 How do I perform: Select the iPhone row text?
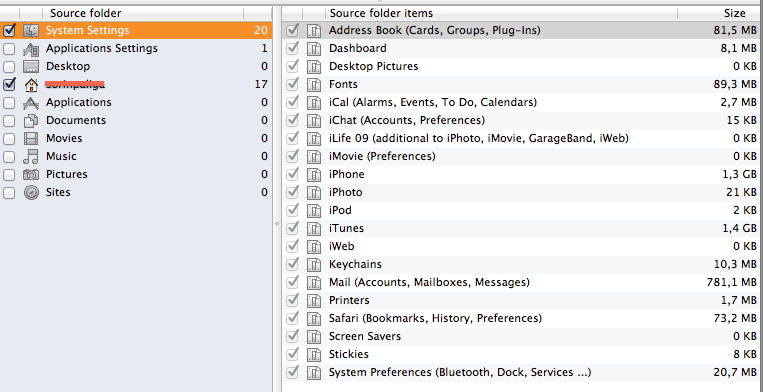click(346, 174)
